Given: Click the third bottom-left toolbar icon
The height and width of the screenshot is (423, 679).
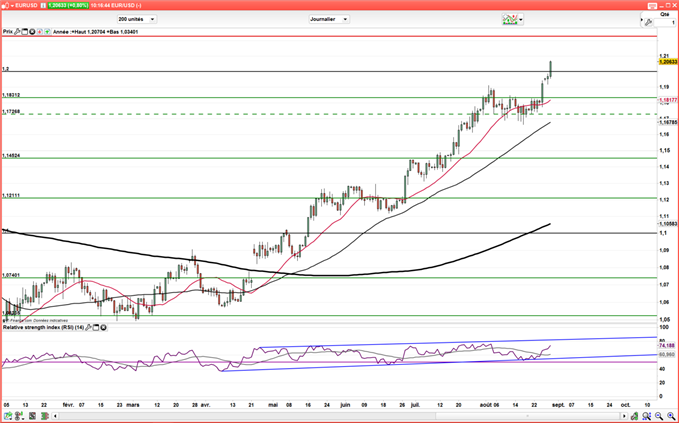Looking at the screenshot, I should [32, 416].
